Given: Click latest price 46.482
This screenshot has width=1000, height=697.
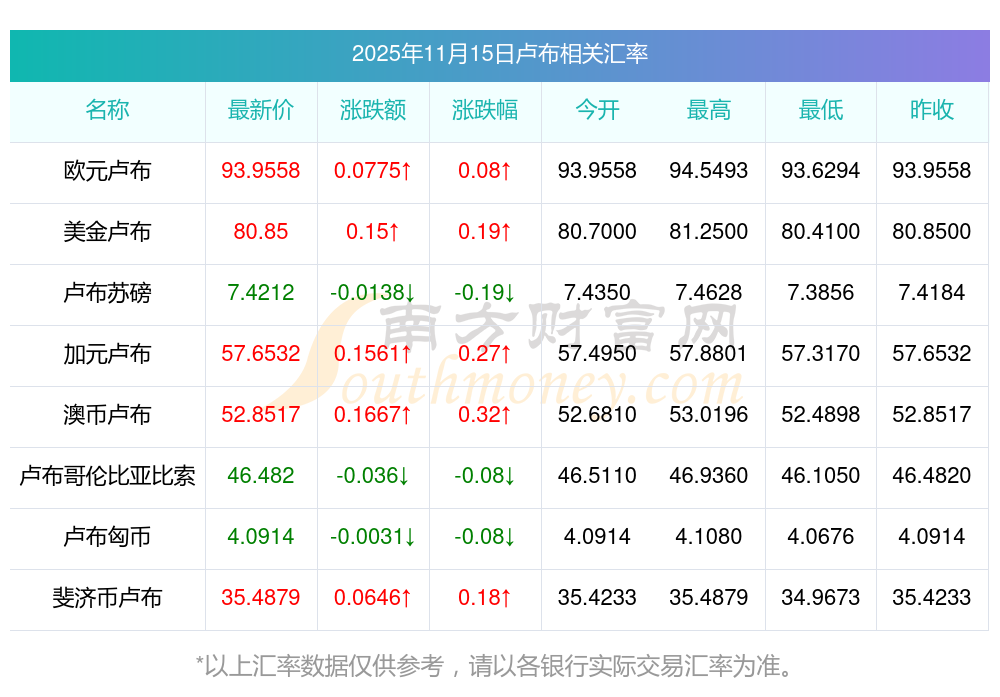Looking at the screenshot, I should coord(261,476).
